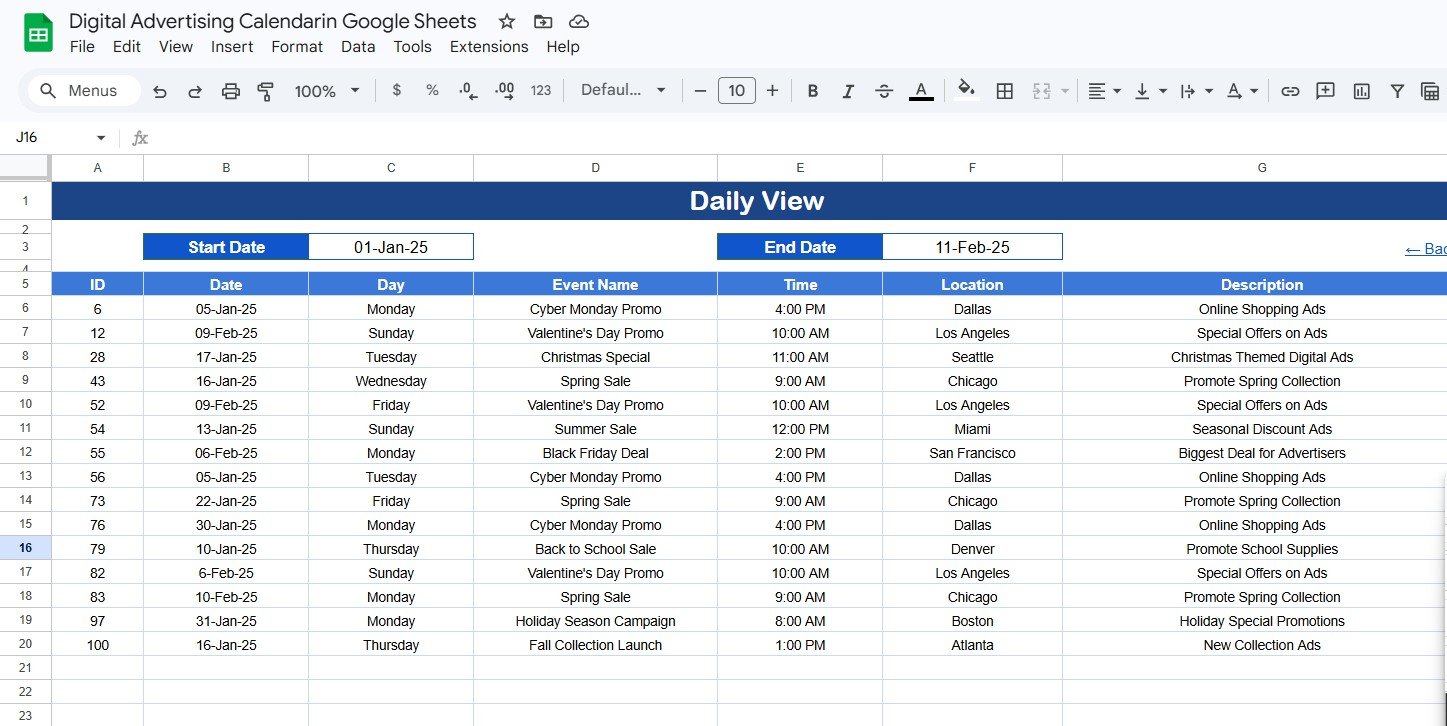Click the font size field
Screen dimensions: 1447x726
[737, 90]
